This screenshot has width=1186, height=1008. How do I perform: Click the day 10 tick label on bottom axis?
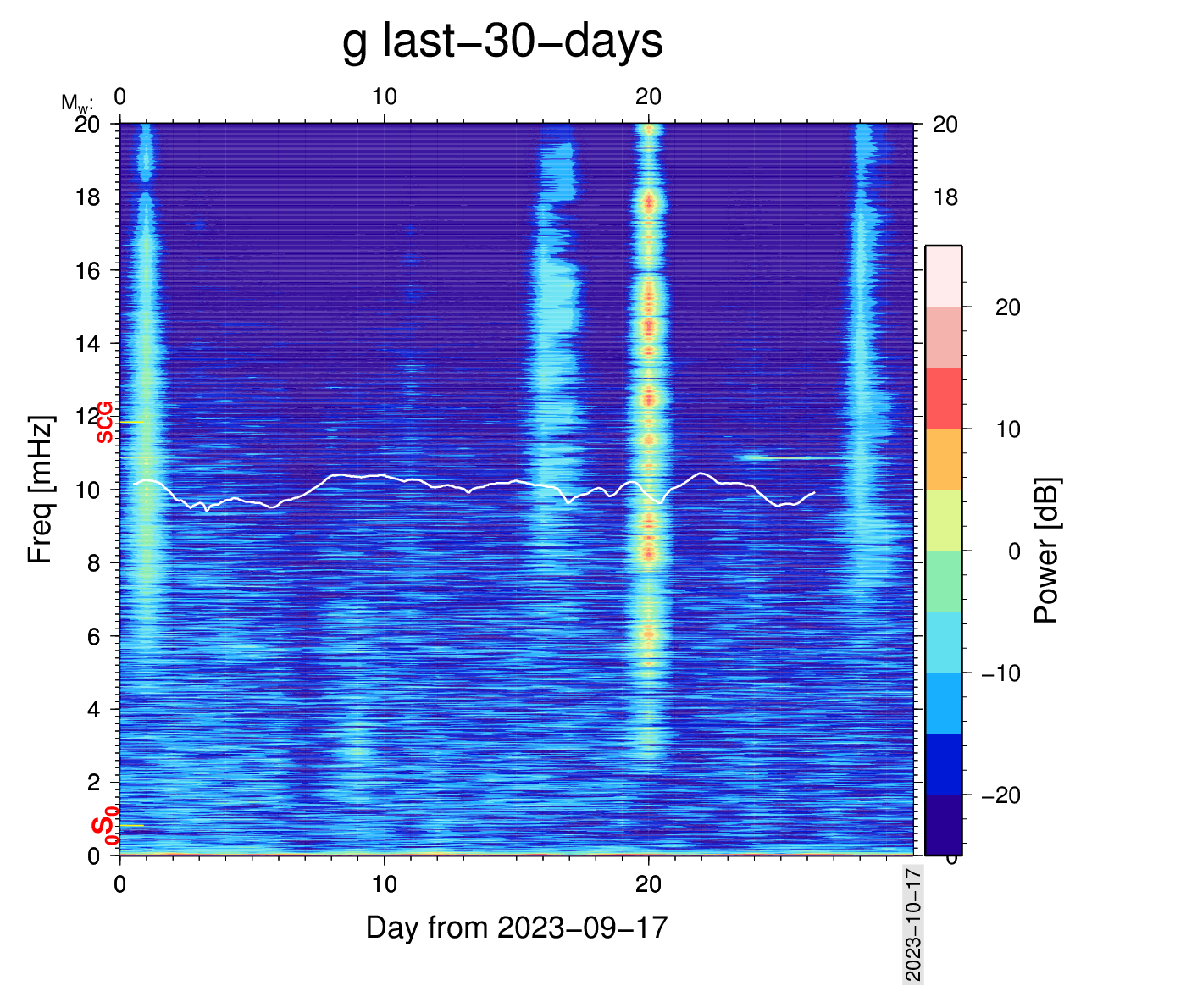(x=384, y=884)
